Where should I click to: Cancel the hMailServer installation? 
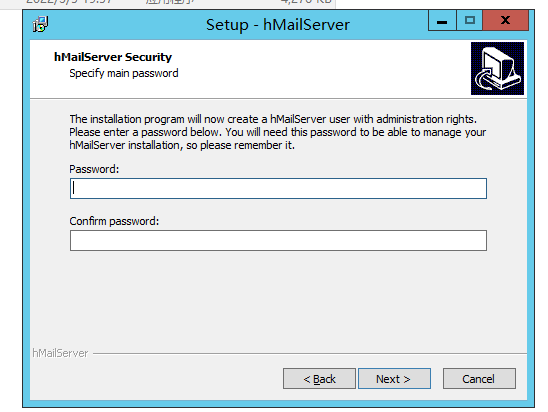[479, 378]
